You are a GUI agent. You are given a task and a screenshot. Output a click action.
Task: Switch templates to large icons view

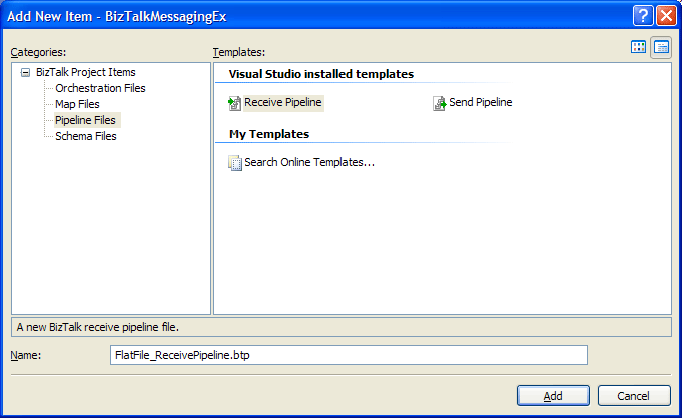pos(639,47)
